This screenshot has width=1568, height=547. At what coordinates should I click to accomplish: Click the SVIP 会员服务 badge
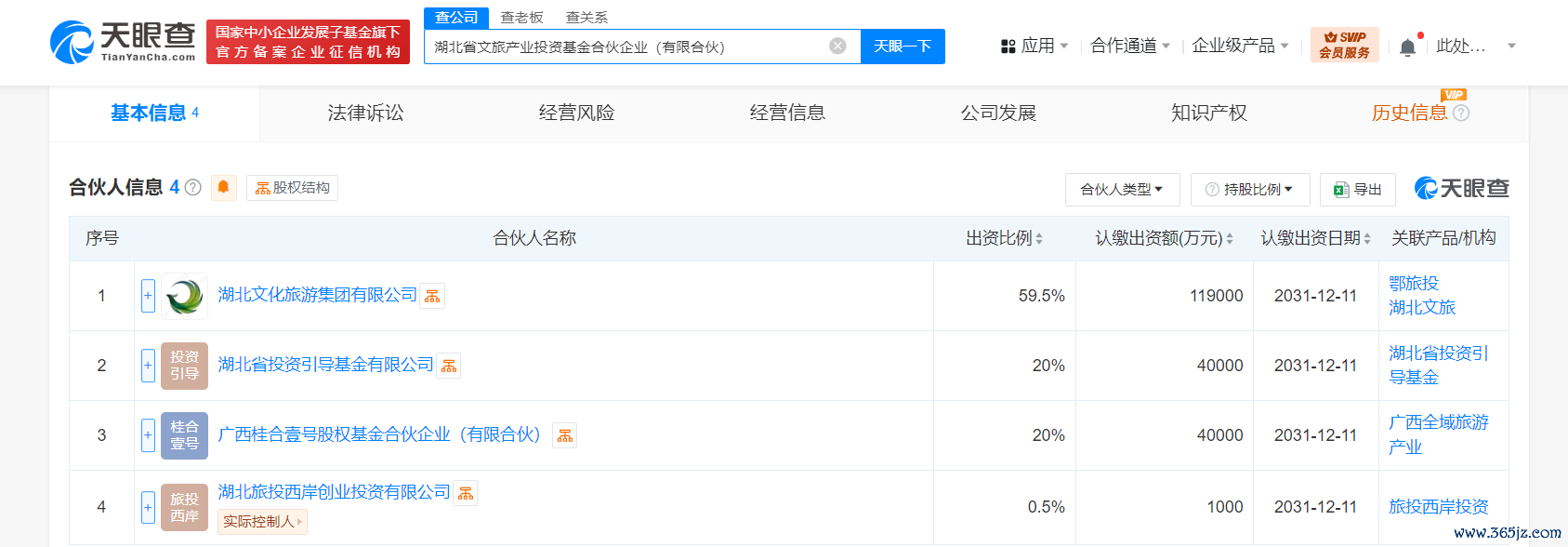click(1344, 45)
